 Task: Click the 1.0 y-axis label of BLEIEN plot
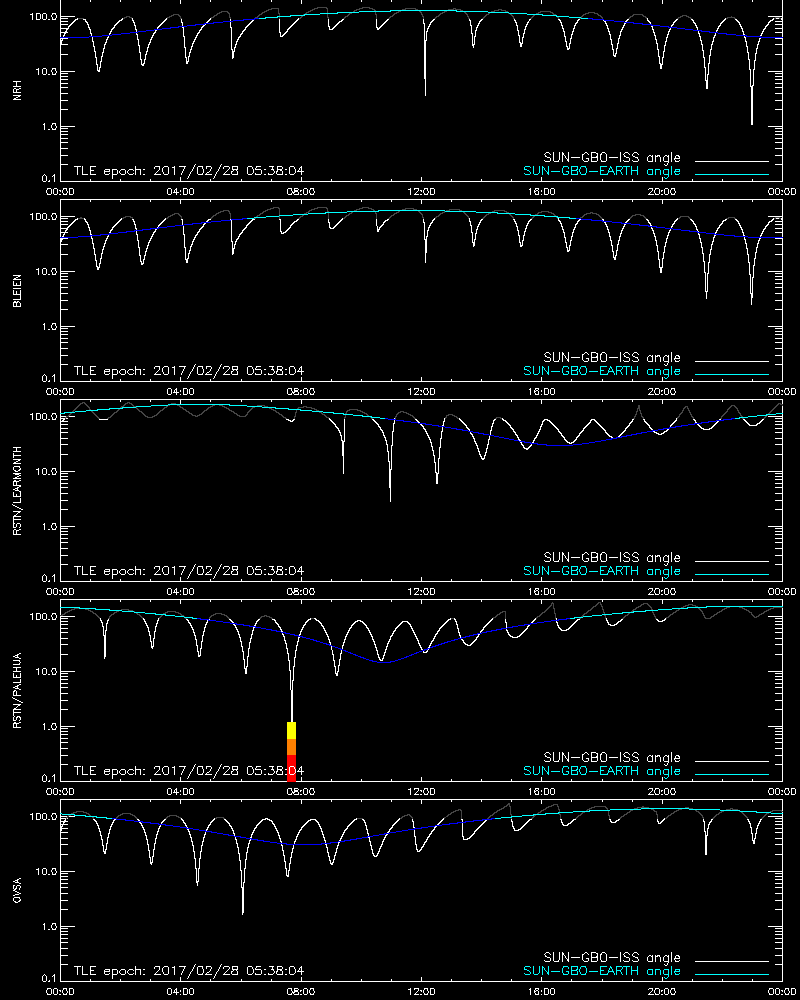[49, 327]
